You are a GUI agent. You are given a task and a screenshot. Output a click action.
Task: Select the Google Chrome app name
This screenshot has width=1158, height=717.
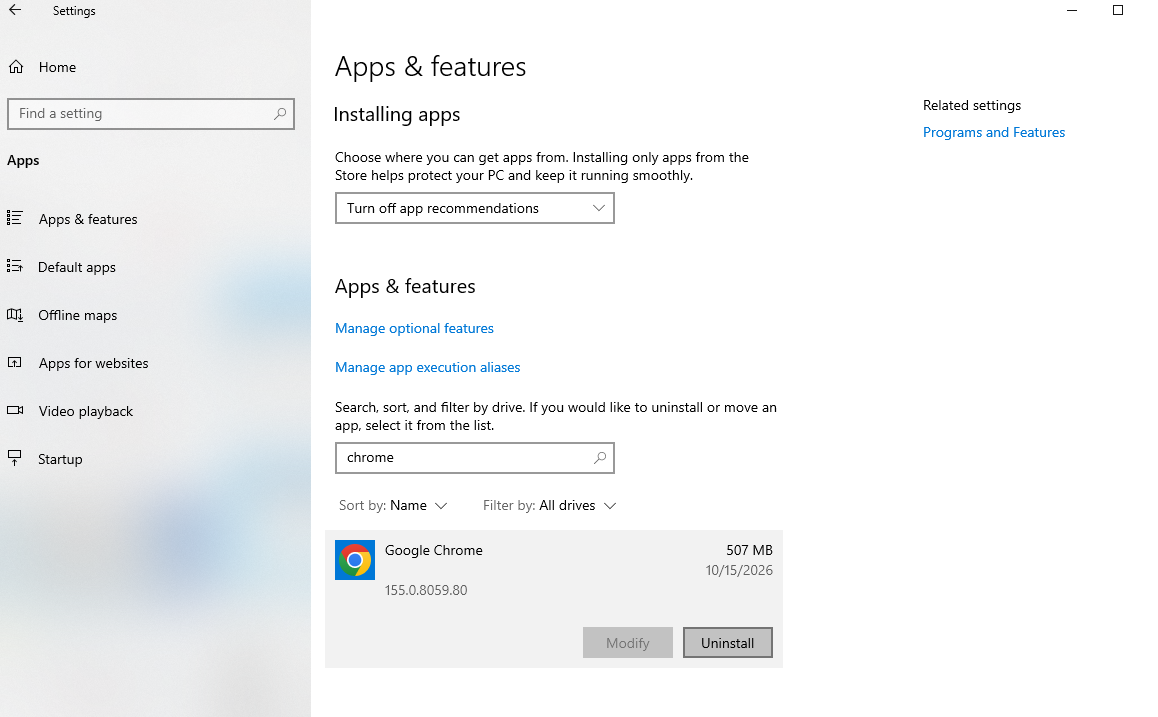click(x=434, y=550)
